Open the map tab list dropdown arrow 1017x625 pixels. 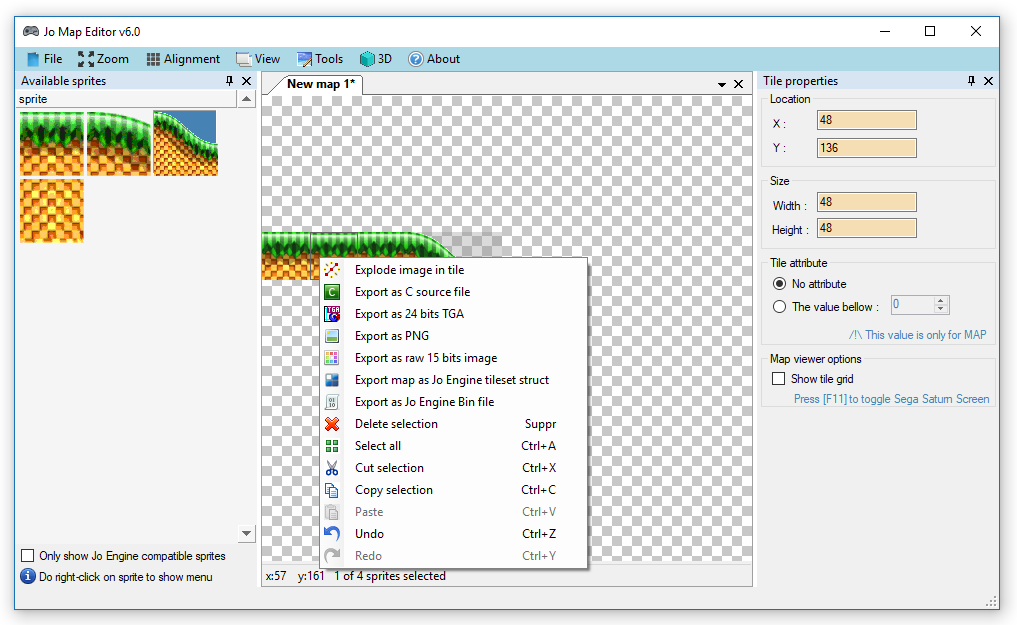(x=722, y=84)
